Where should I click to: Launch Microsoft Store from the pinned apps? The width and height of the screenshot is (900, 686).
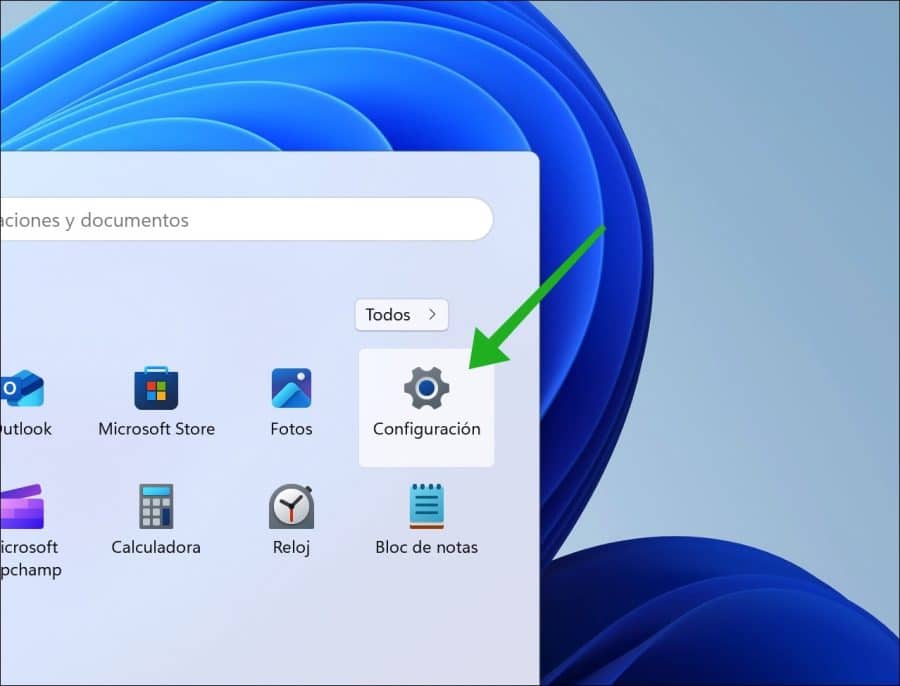point(156,388)
